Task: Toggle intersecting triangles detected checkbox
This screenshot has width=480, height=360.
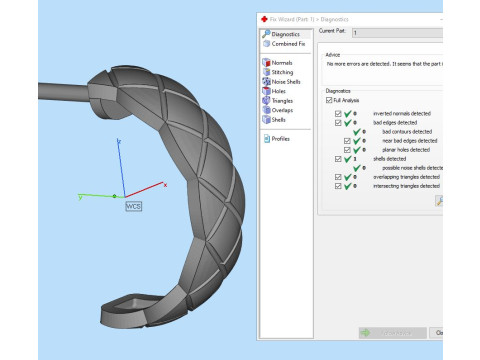Action: pos(338,186)
